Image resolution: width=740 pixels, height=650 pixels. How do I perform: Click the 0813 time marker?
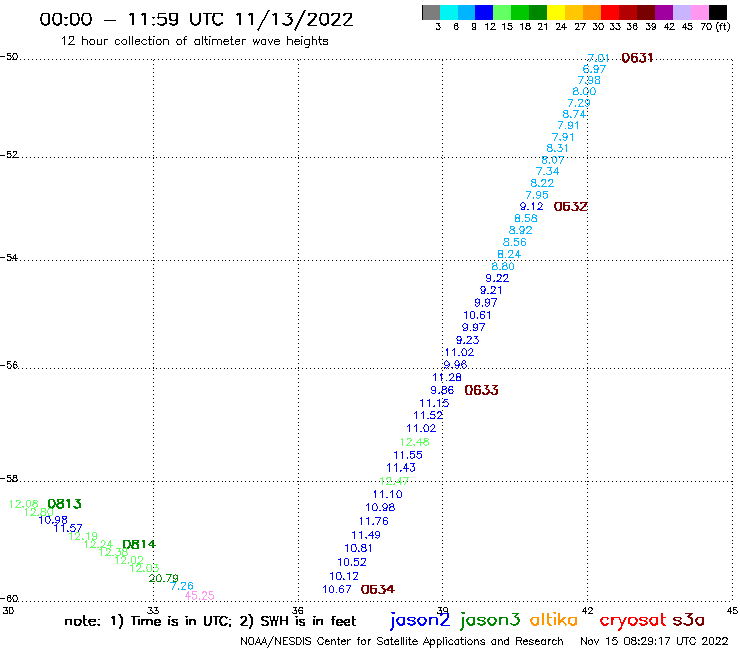[65, 504]
